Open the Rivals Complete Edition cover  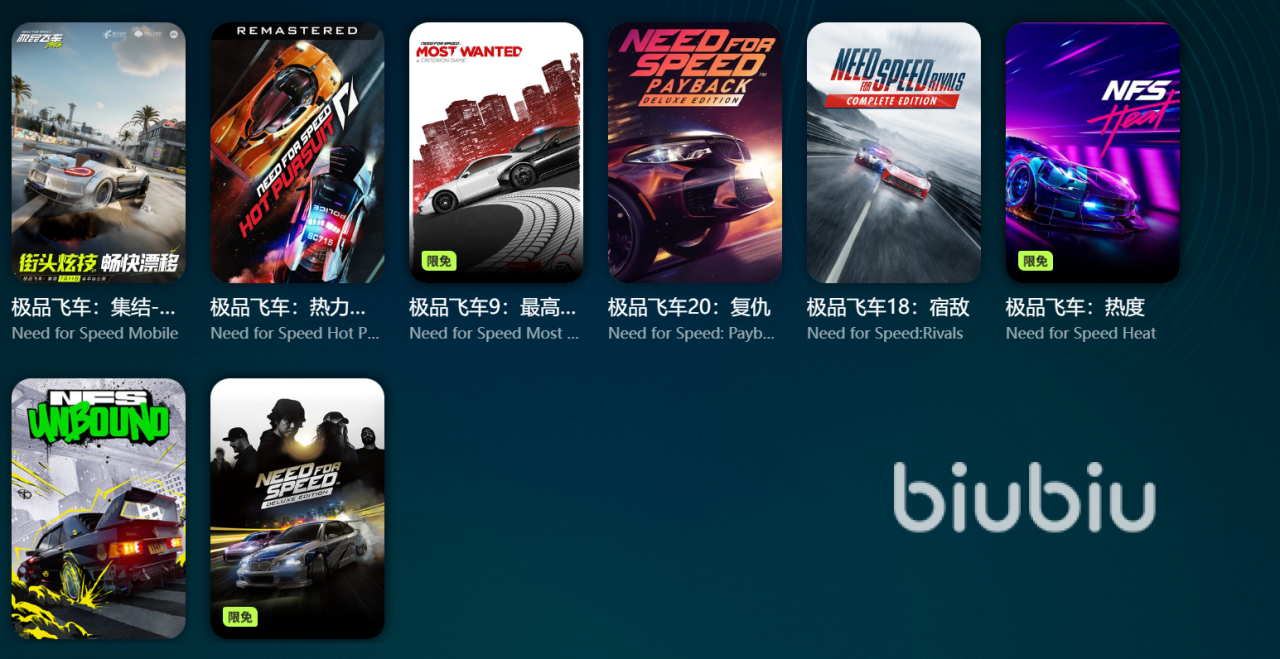894,152
